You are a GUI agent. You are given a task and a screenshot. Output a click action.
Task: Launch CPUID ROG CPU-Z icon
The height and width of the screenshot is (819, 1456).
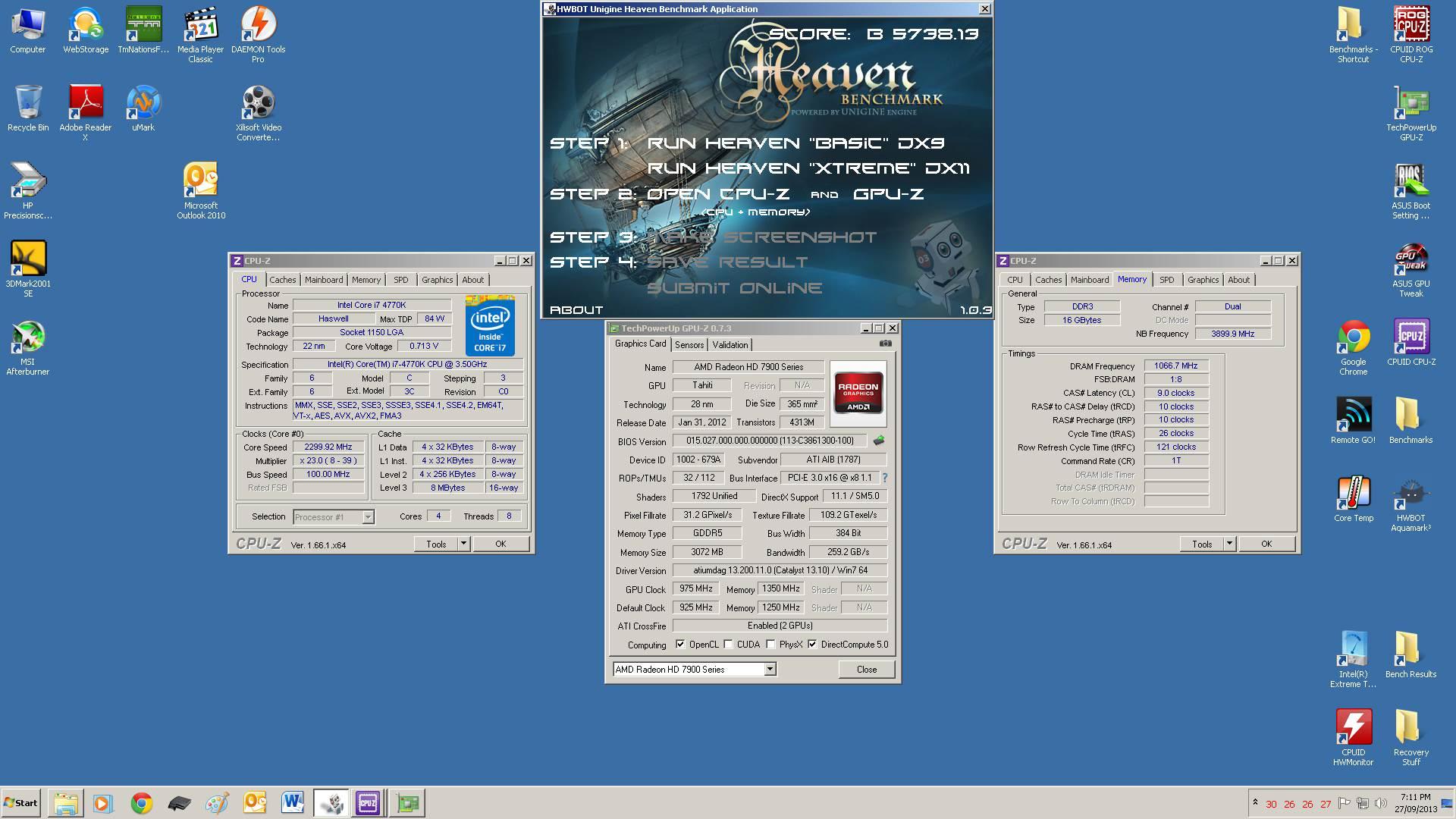tap(1410, 36)
